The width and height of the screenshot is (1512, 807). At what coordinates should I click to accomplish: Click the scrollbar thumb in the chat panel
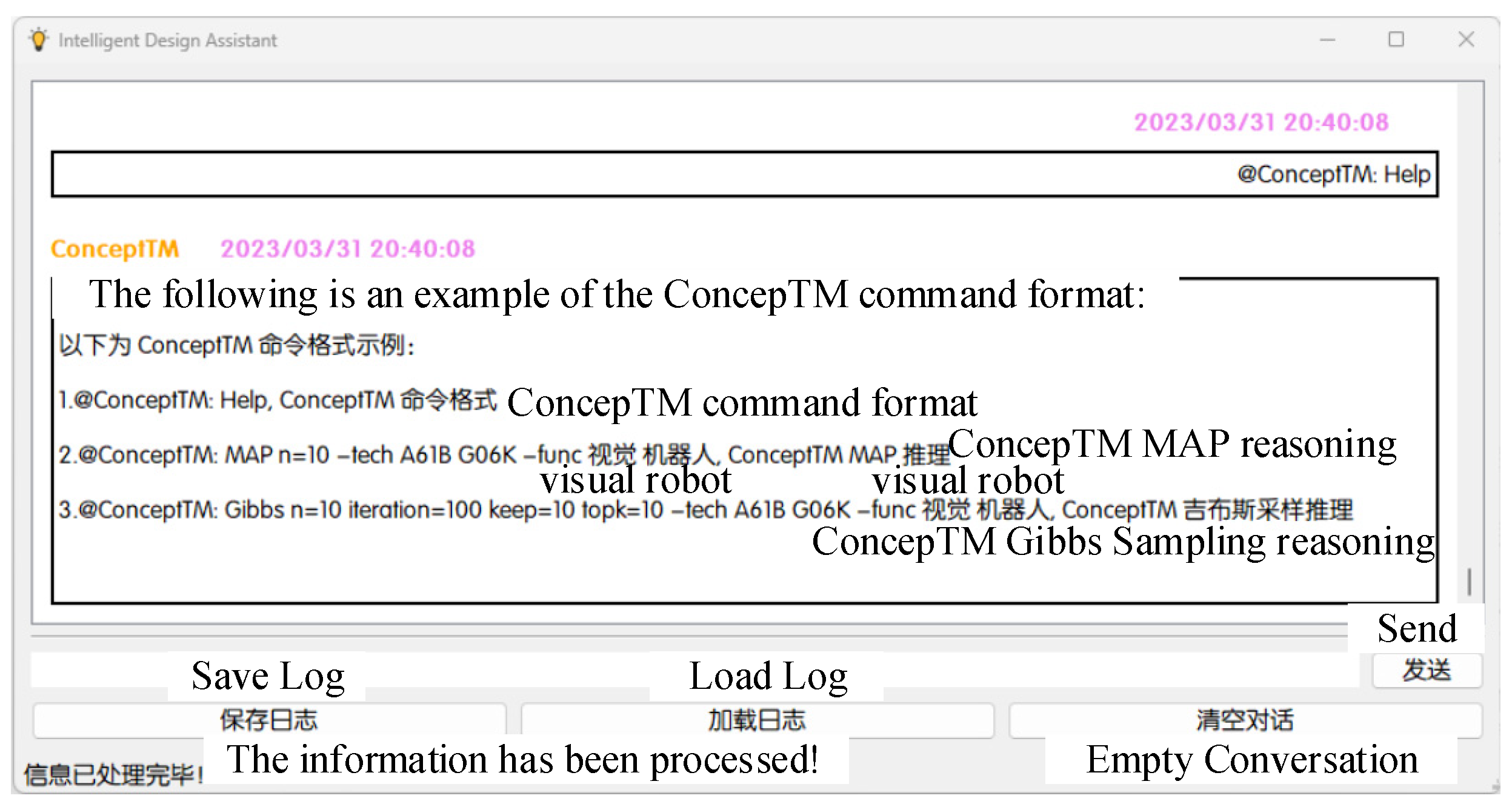(1469, 582)
